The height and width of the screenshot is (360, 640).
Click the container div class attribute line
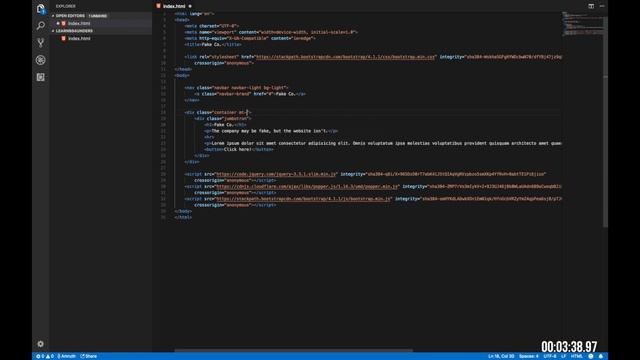[218, 112]
